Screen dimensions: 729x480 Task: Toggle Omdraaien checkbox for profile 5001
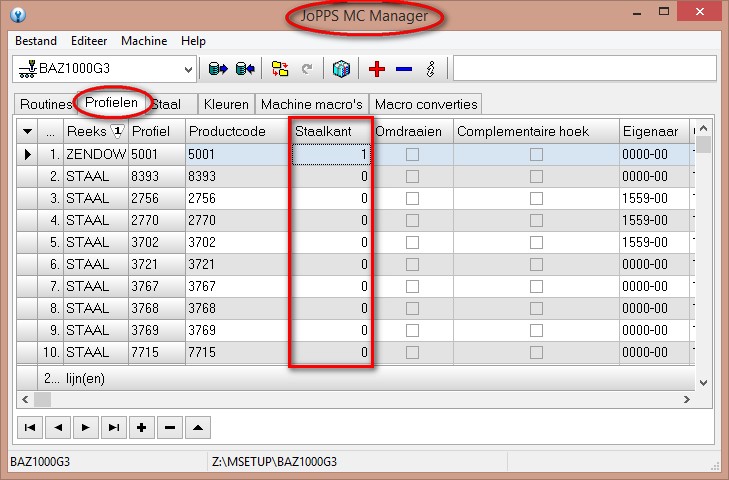pos(412,154)
